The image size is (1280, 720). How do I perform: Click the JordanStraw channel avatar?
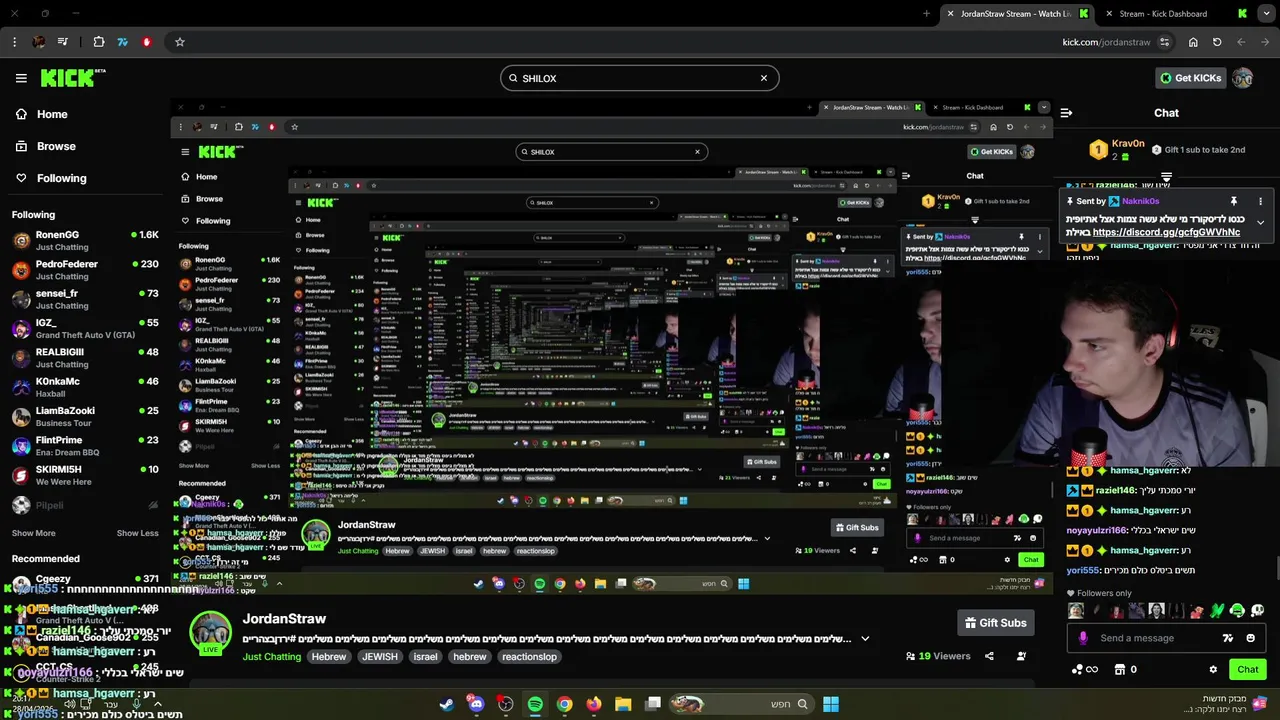[x=211, y=633]
